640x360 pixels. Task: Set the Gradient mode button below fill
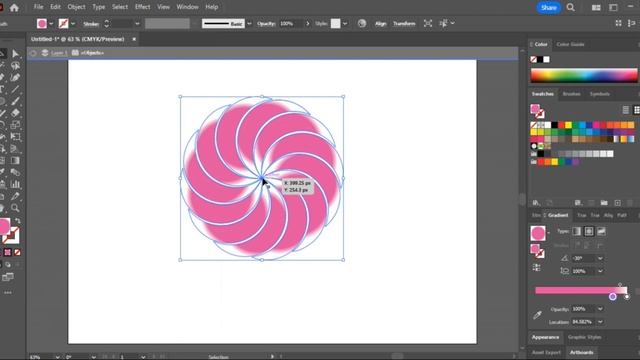[7, 253]
